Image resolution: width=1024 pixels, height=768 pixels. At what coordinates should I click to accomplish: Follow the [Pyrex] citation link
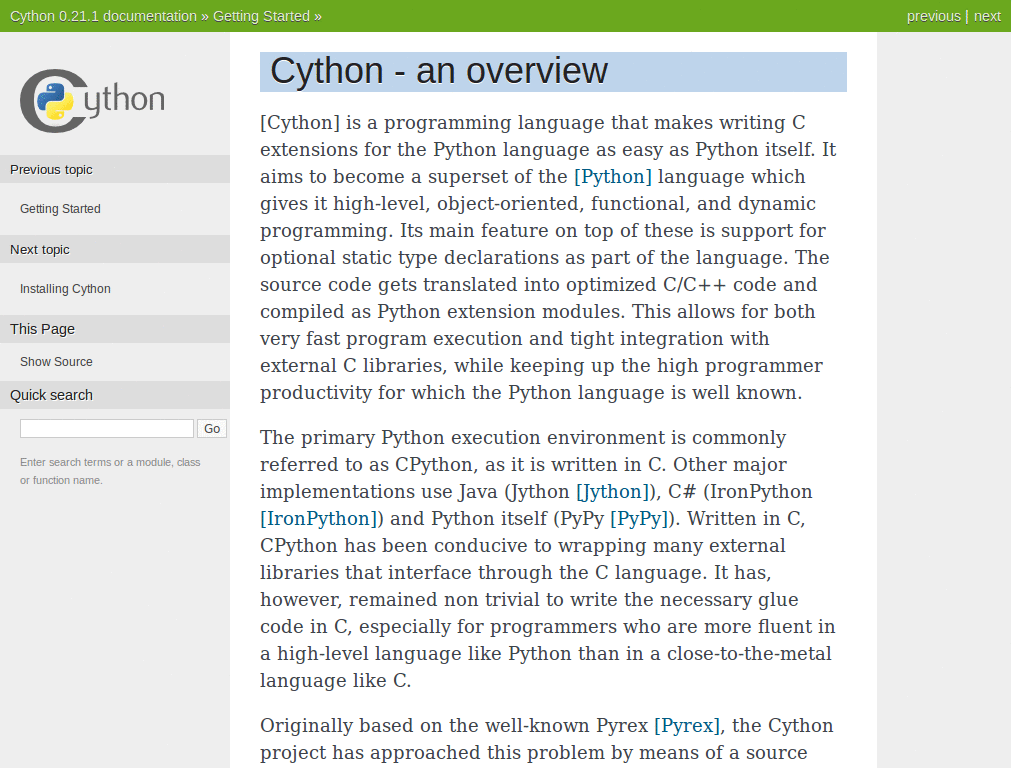coord(687,726)
